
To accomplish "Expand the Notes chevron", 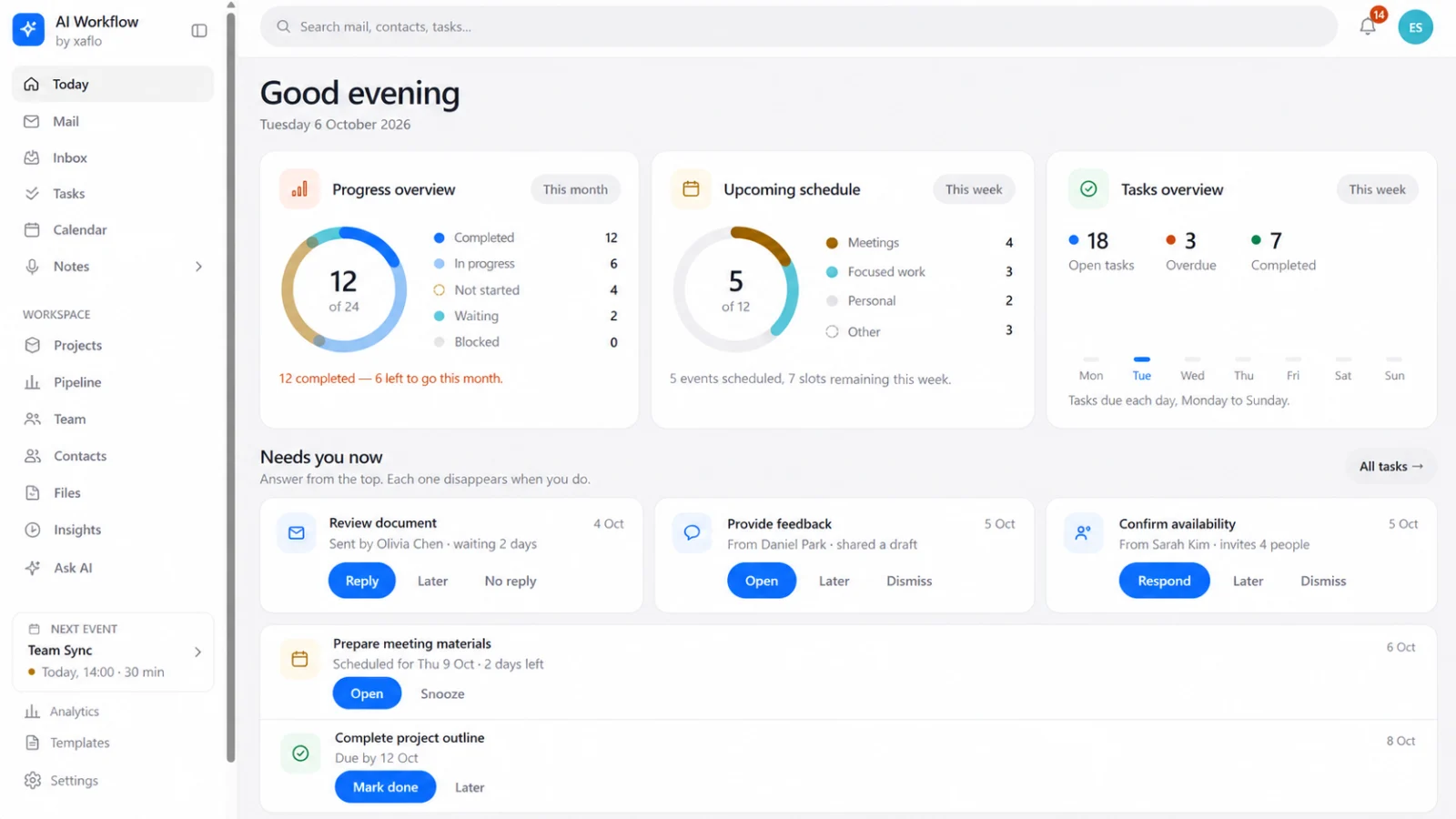I will (x=198, y=267).
